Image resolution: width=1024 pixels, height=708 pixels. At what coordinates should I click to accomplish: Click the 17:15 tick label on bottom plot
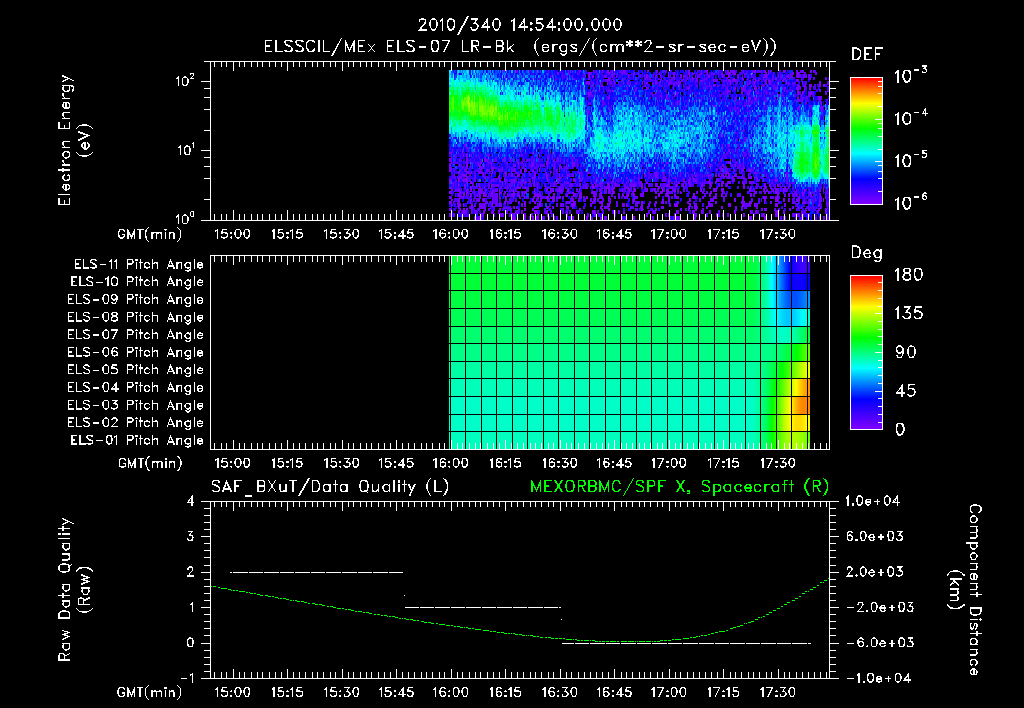click(x=723, y=692)
